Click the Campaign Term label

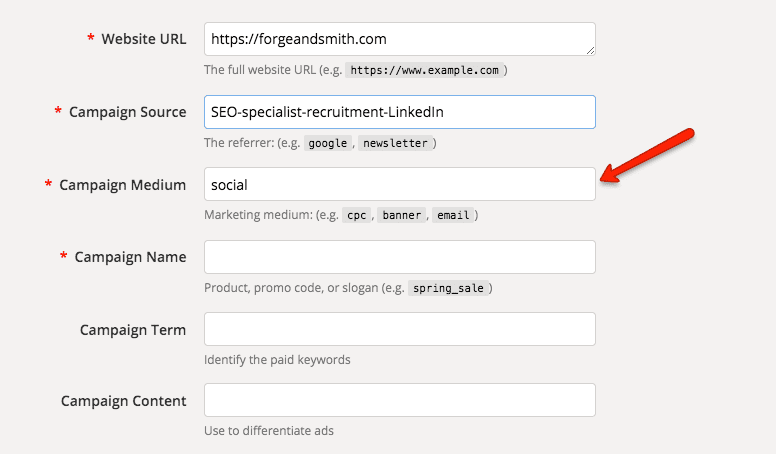133,330
